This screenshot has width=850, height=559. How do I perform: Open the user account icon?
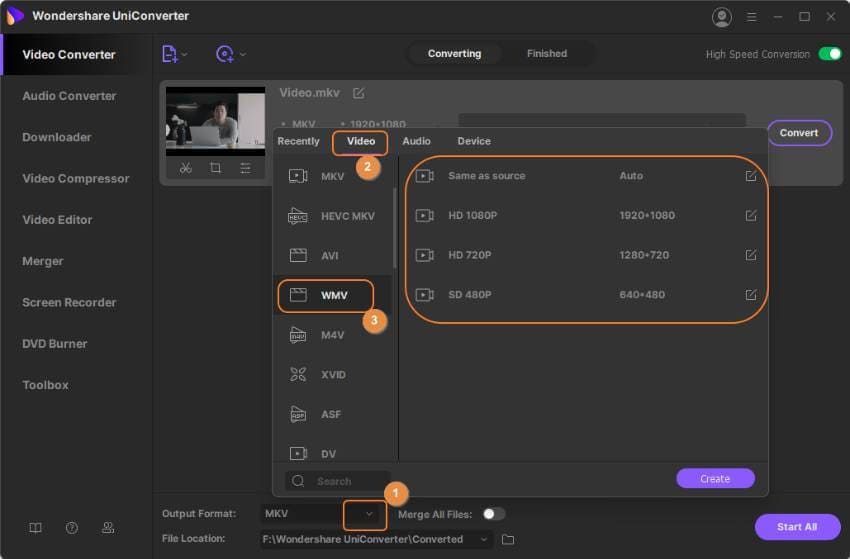[722, 17]
